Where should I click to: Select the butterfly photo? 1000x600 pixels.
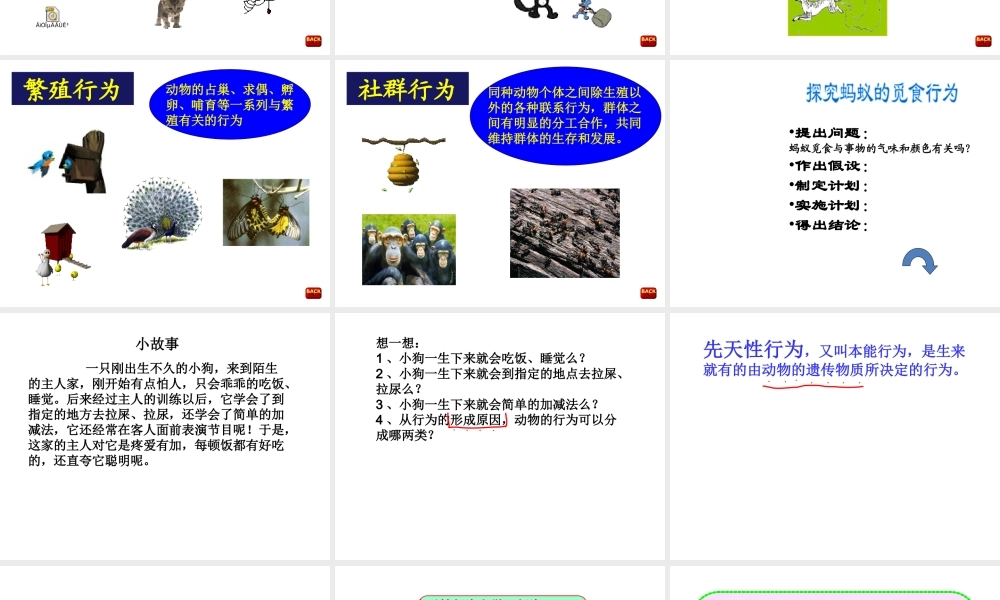click(x=266, y=212)
